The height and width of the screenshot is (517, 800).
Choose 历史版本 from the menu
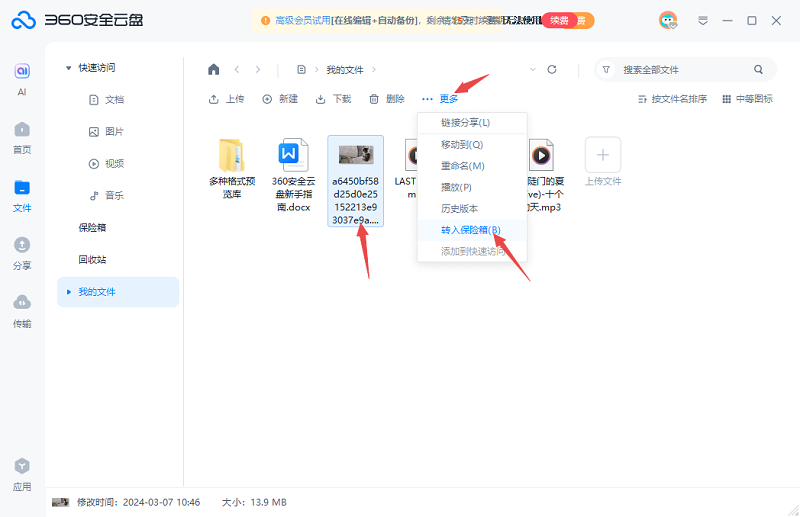[x=472, y=209]
